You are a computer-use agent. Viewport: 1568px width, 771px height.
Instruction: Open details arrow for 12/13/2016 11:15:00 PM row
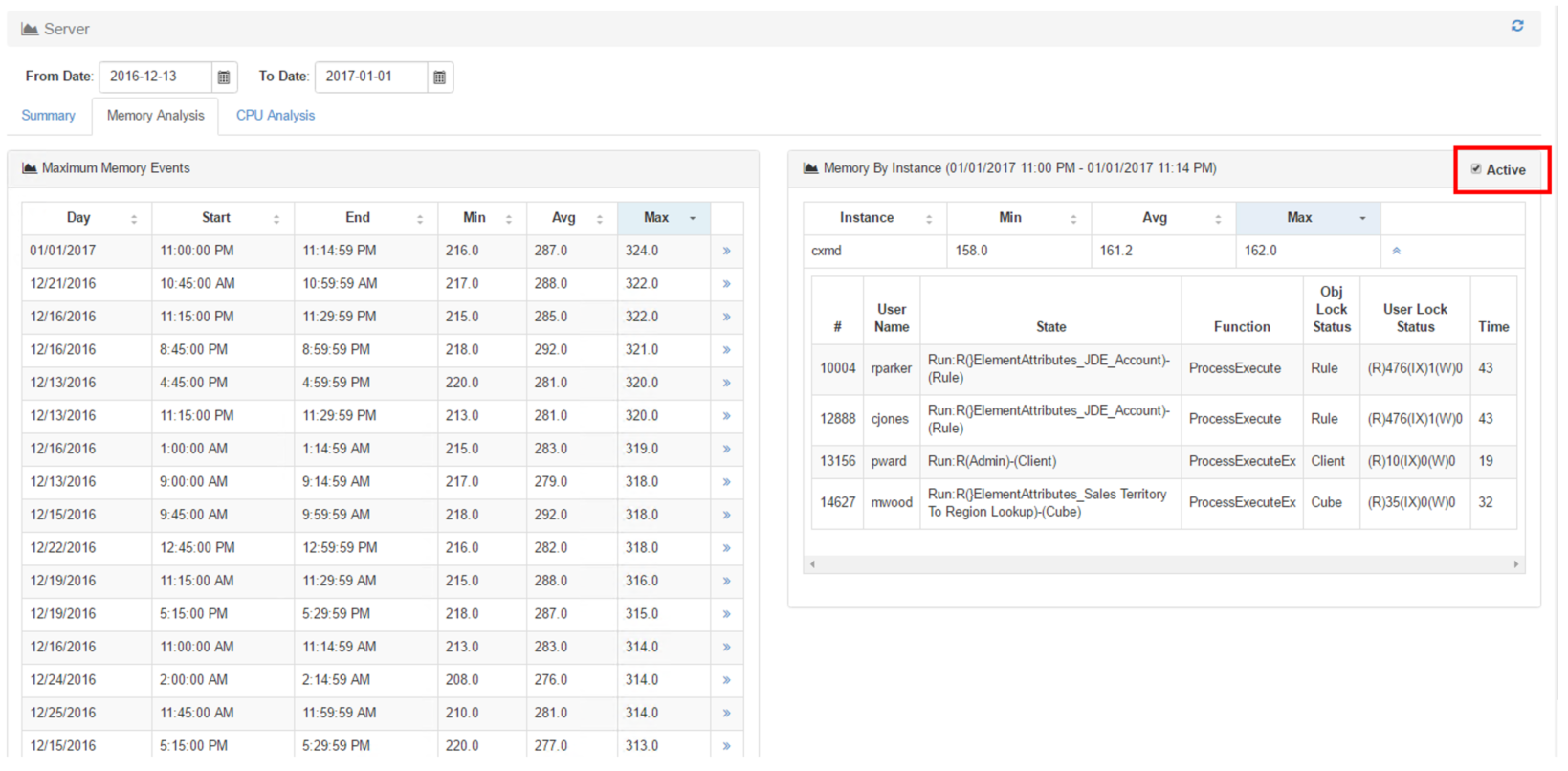(x=727, y=416)
